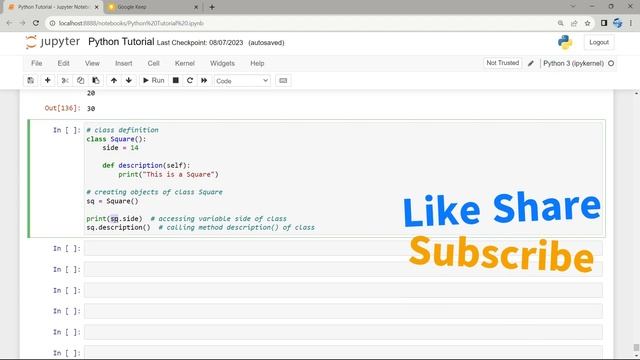This screenshot has height=360, width=640.
Task: Click the first empty cell below the Square code
Action: pyautogui.click(x=343, y=249)
